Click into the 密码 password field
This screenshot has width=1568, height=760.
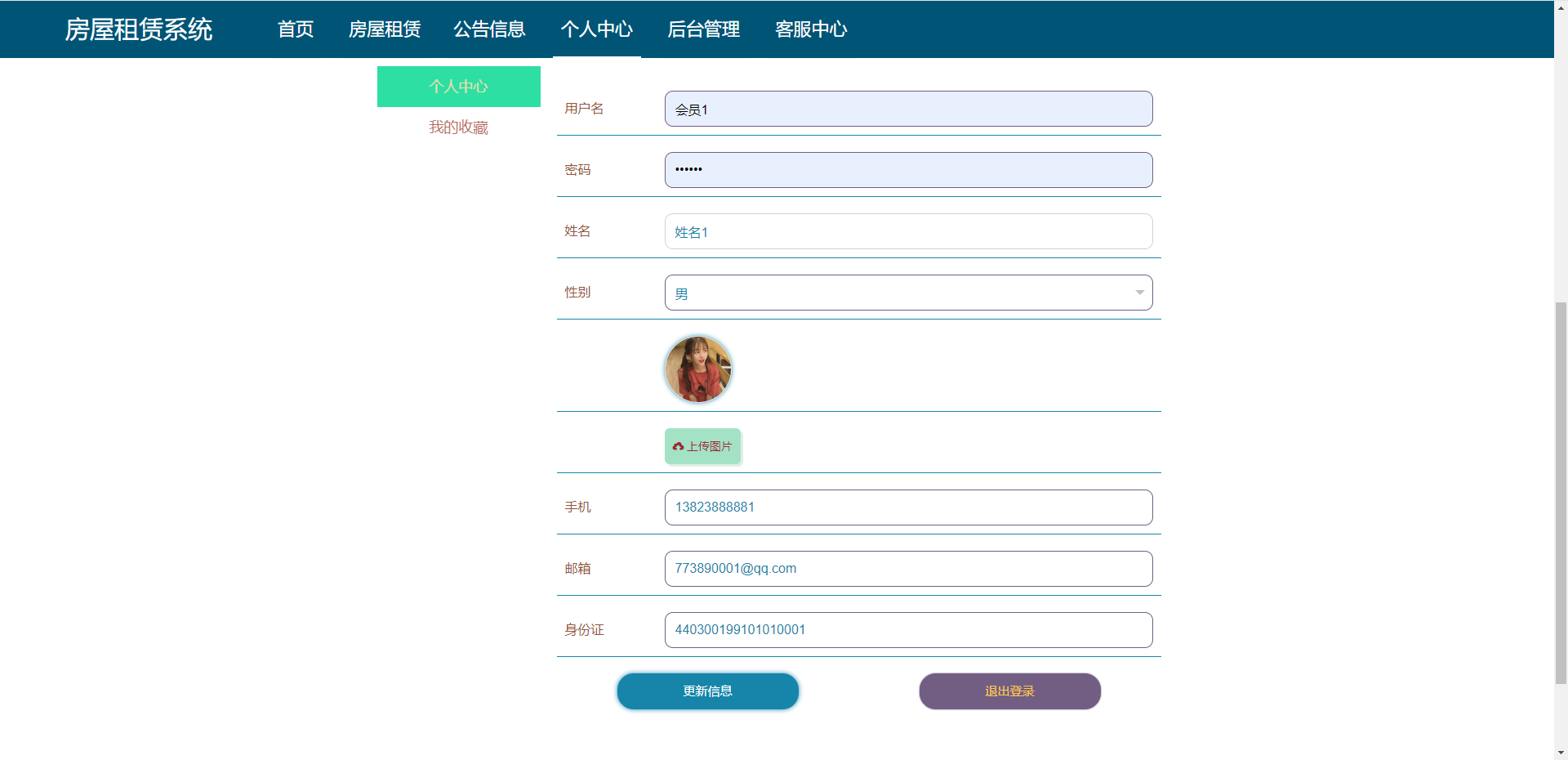[x=908, y=170]
